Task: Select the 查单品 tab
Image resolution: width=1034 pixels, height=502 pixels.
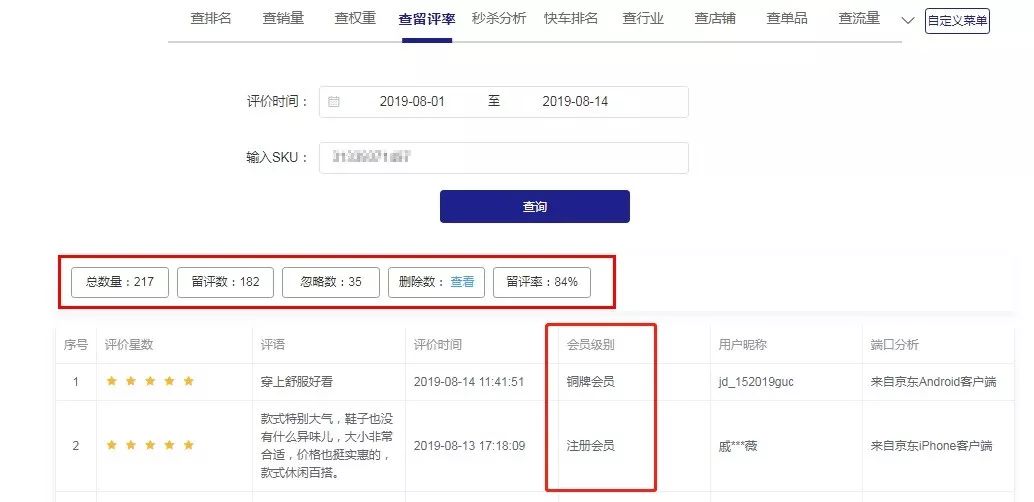Action: click(787, 18)
